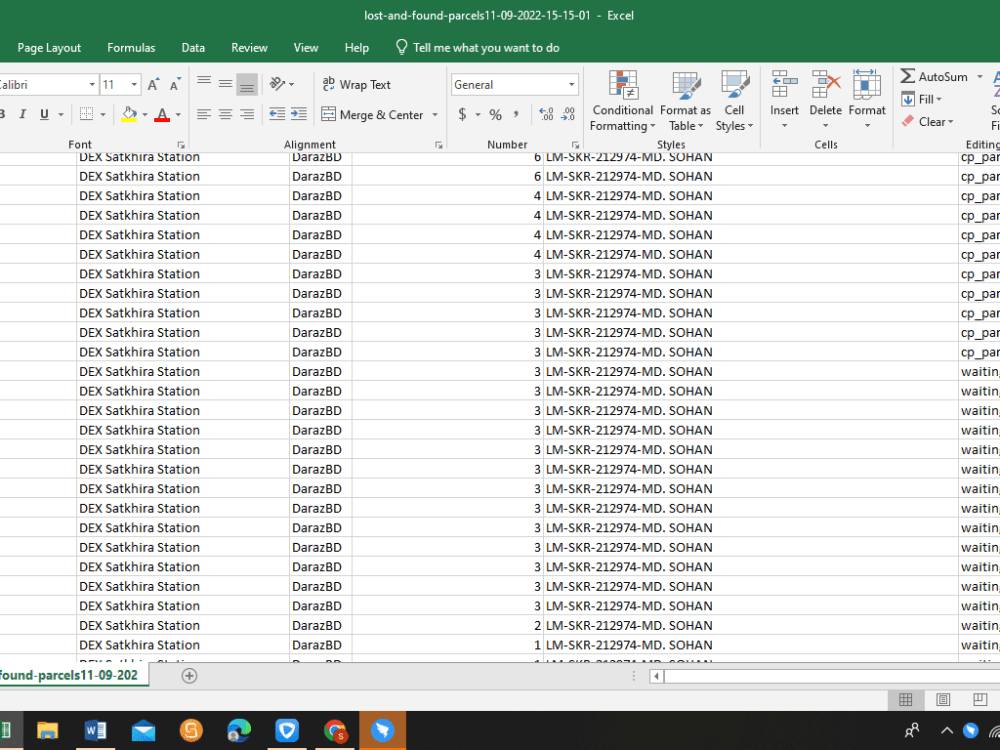Increase font size with the large A icon
The height and width of the screenshot is (750, 1000).
point(153,84)
